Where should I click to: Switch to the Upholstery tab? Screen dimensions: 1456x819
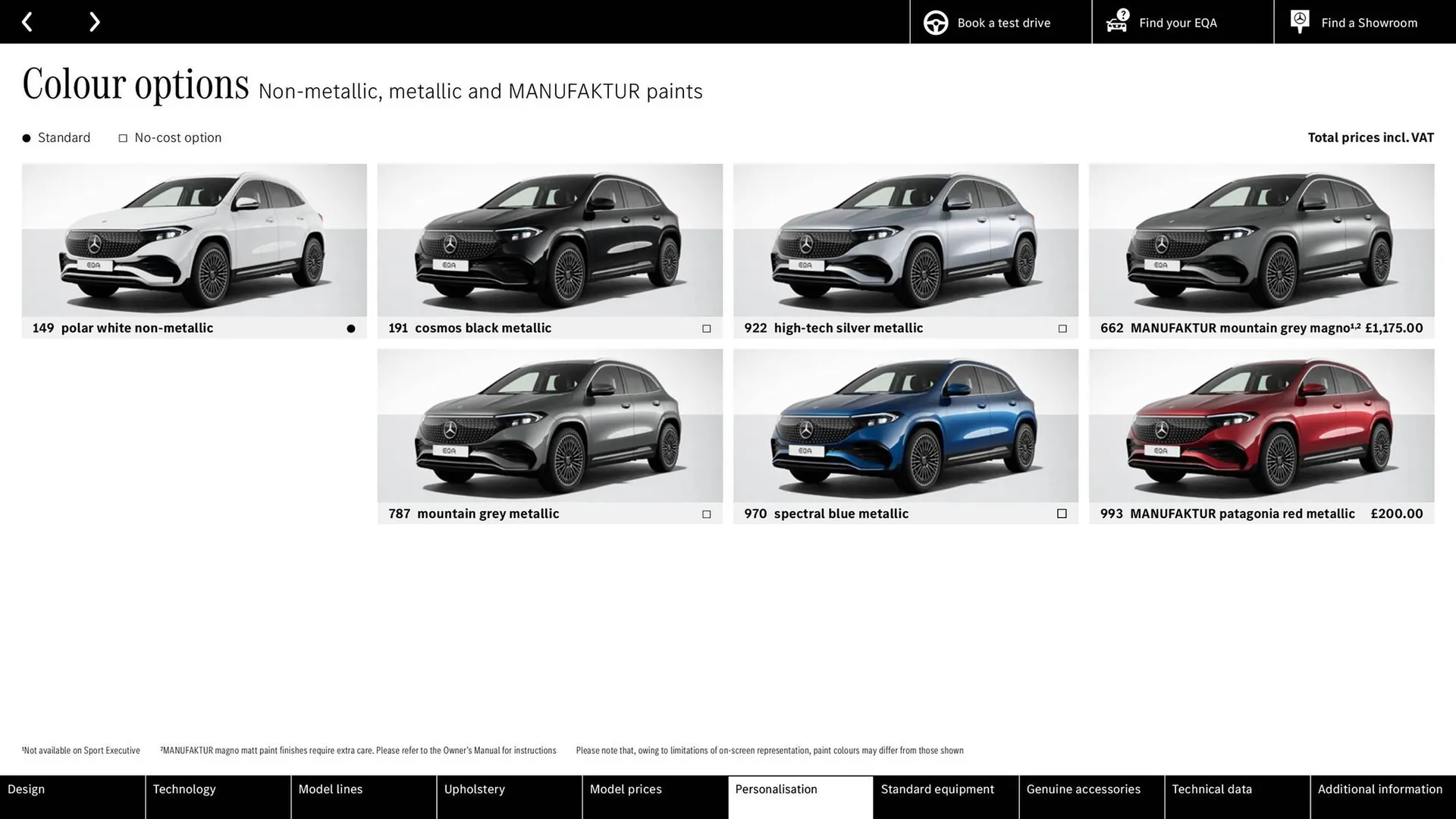475,789
